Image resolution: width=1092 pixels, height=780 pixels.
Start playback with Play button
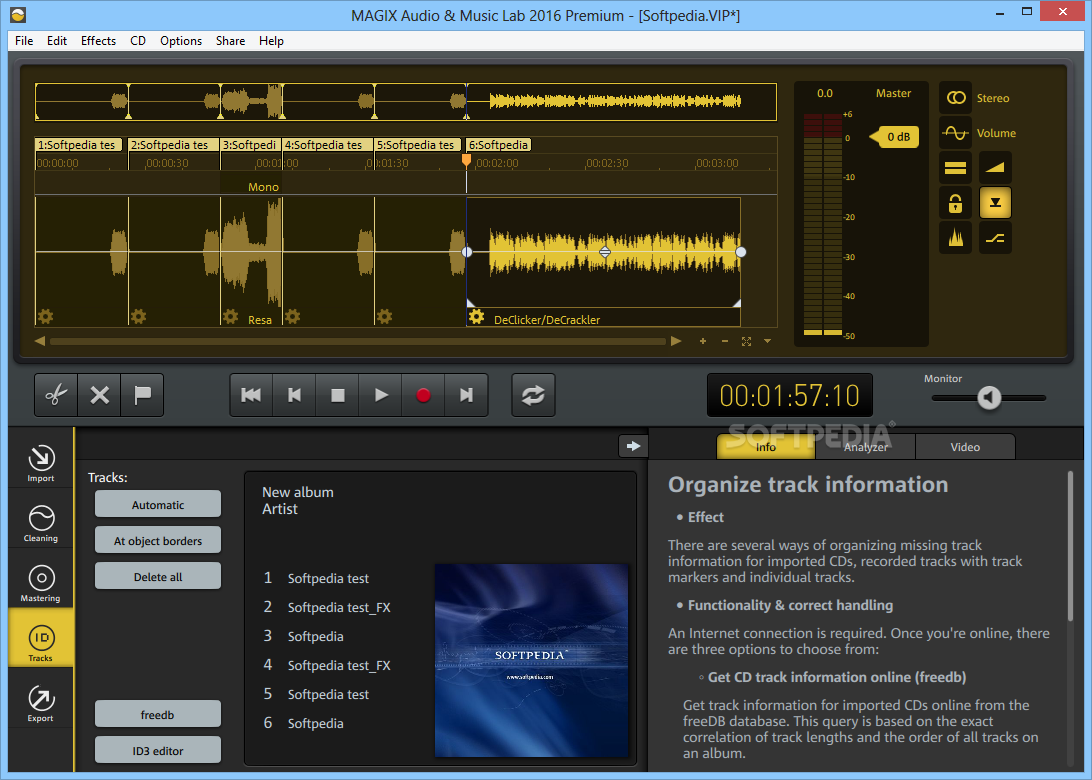[381, 395]
